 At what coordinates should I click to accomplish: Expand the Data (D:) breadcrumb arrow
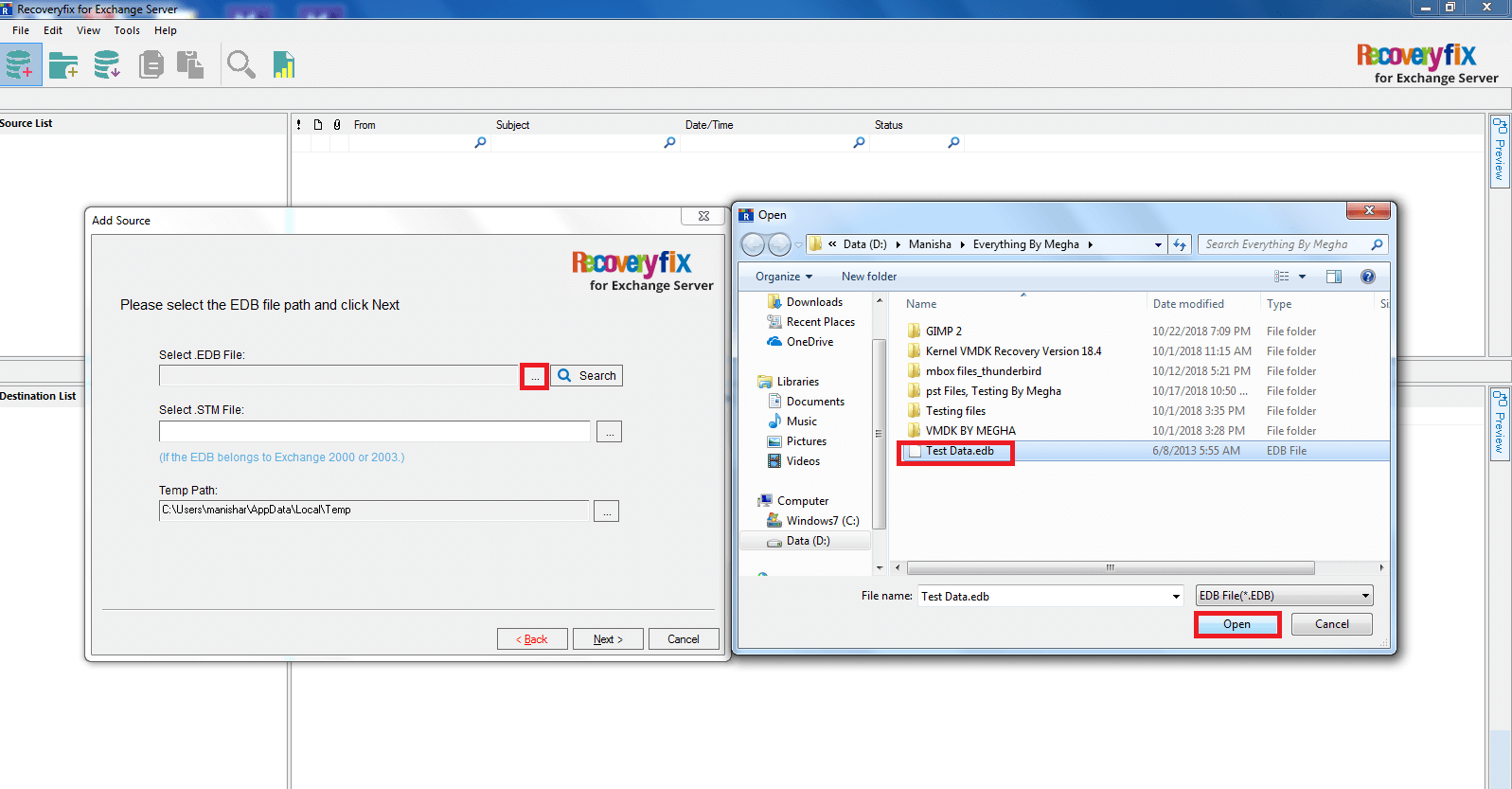tap(898, 244)
